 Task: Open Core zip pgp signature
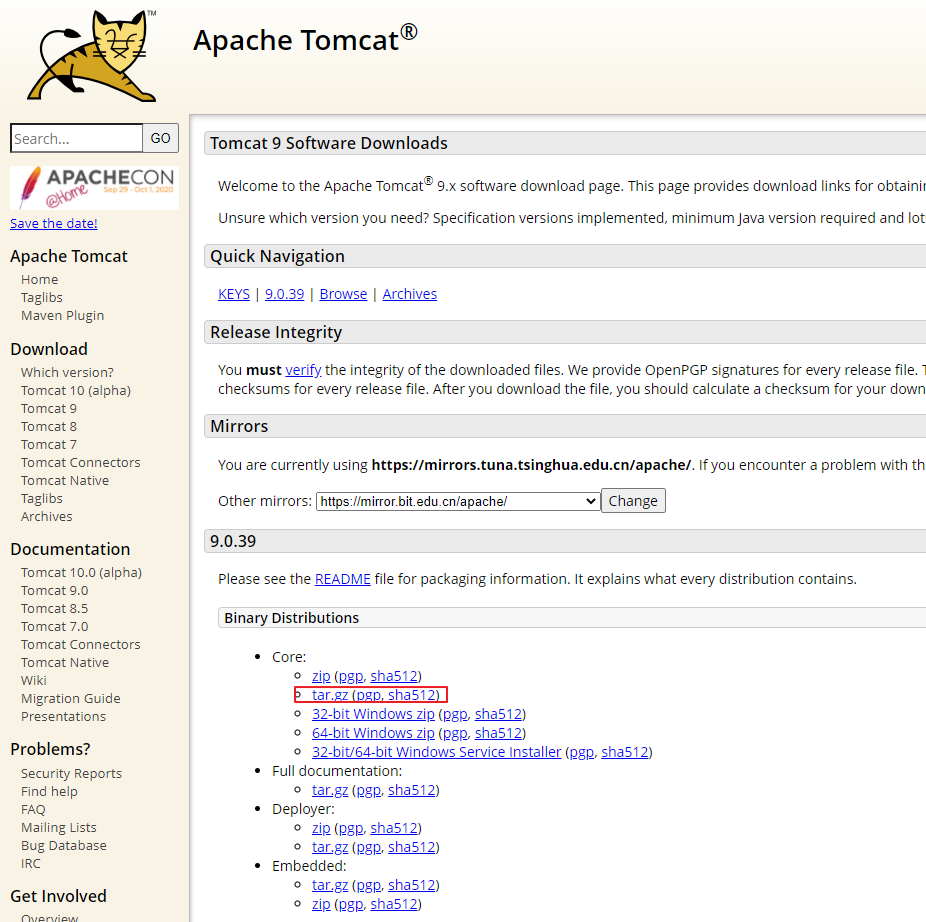(351, 676)
